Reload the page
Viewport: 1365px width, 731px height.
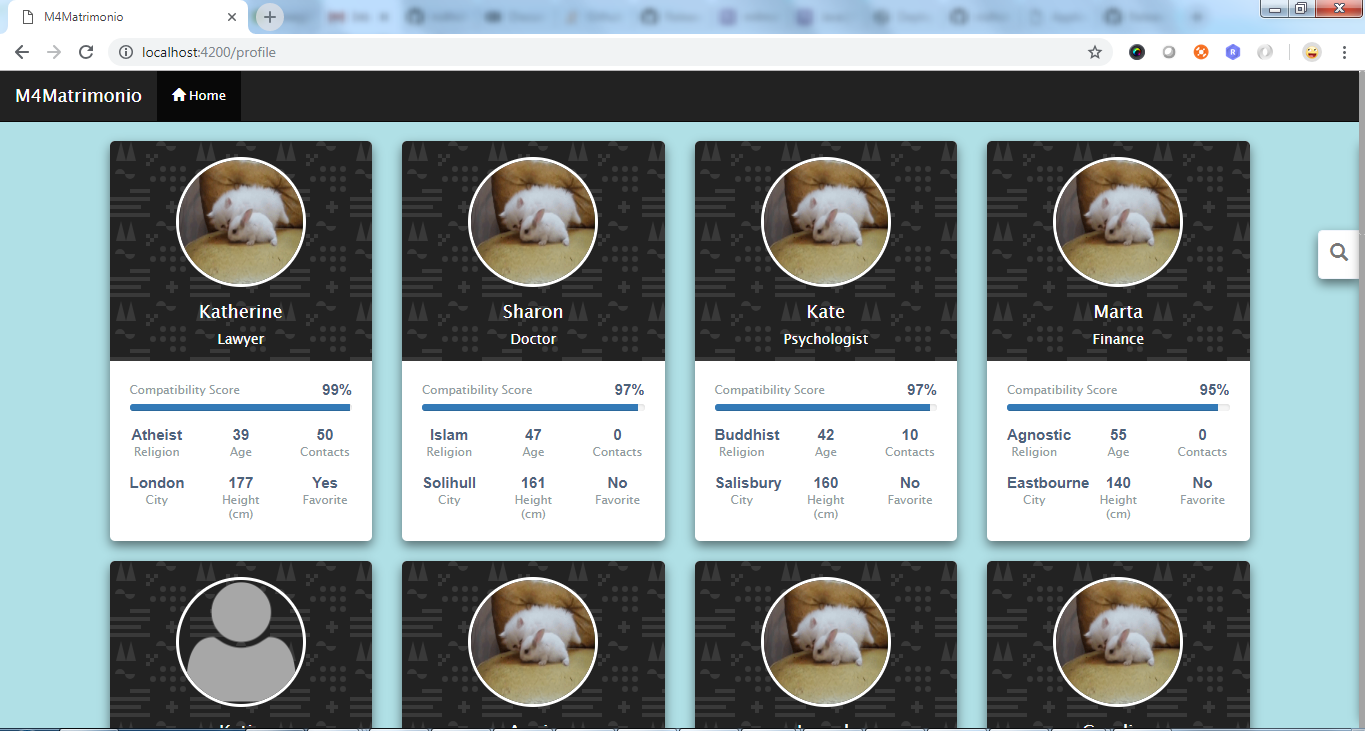86,52
